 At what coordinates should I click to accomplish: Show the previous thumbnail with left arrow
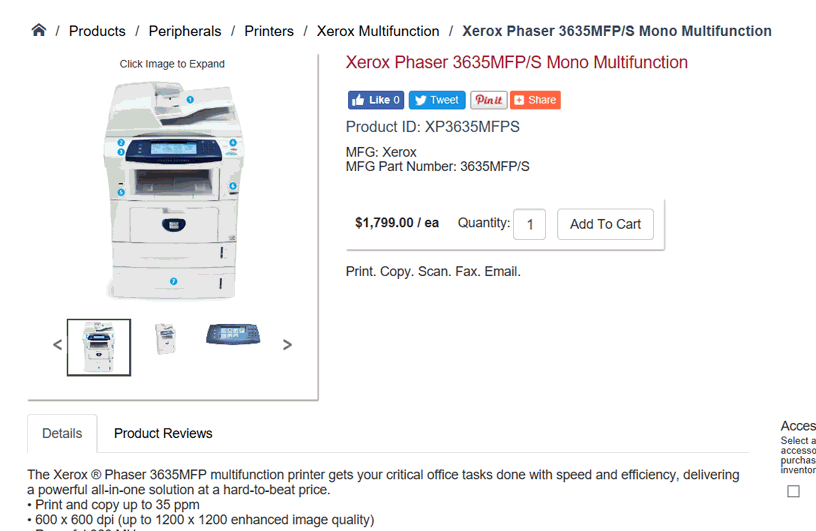[57, 345]
